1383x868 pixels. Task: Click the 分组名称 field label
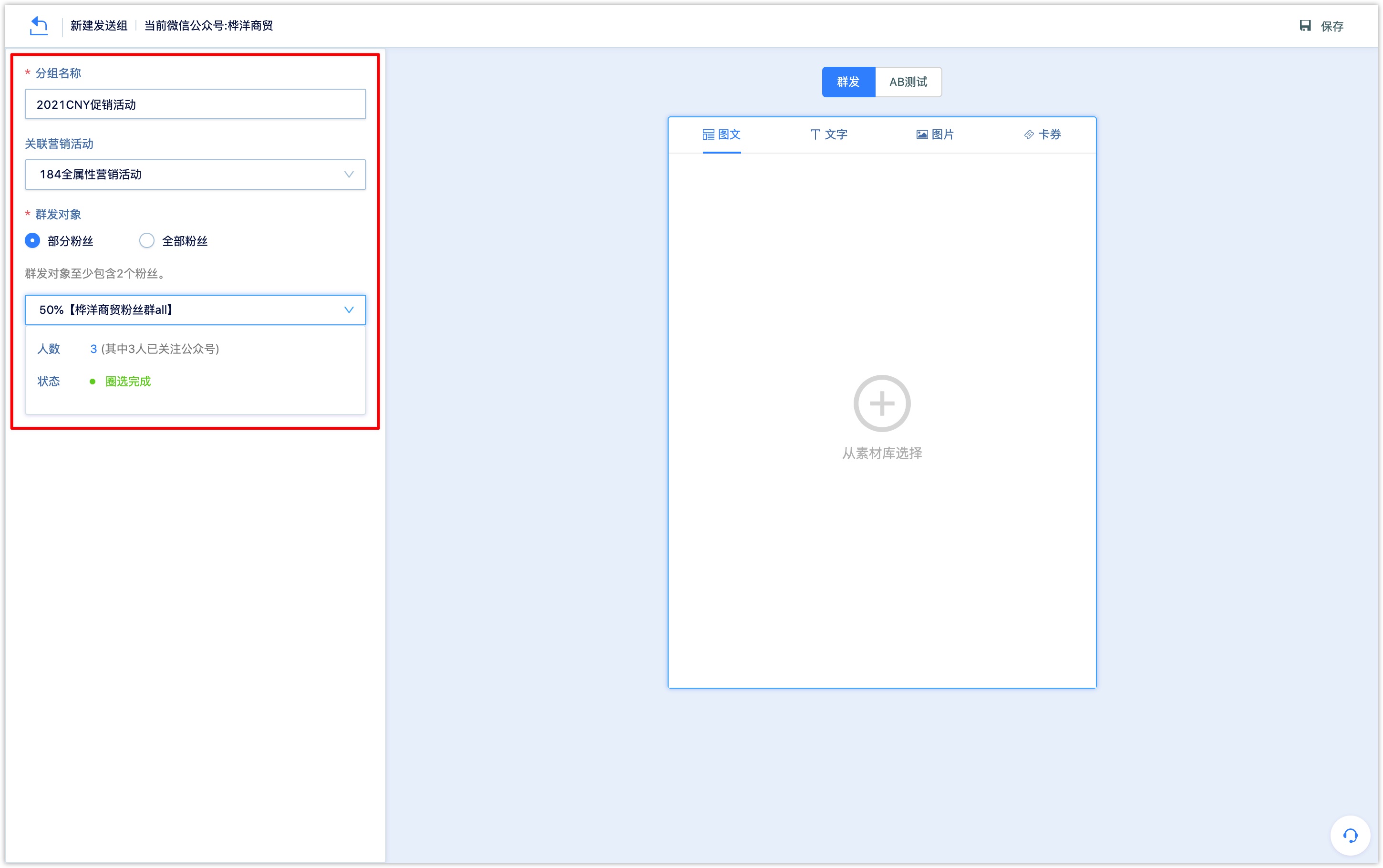(58, 73)
